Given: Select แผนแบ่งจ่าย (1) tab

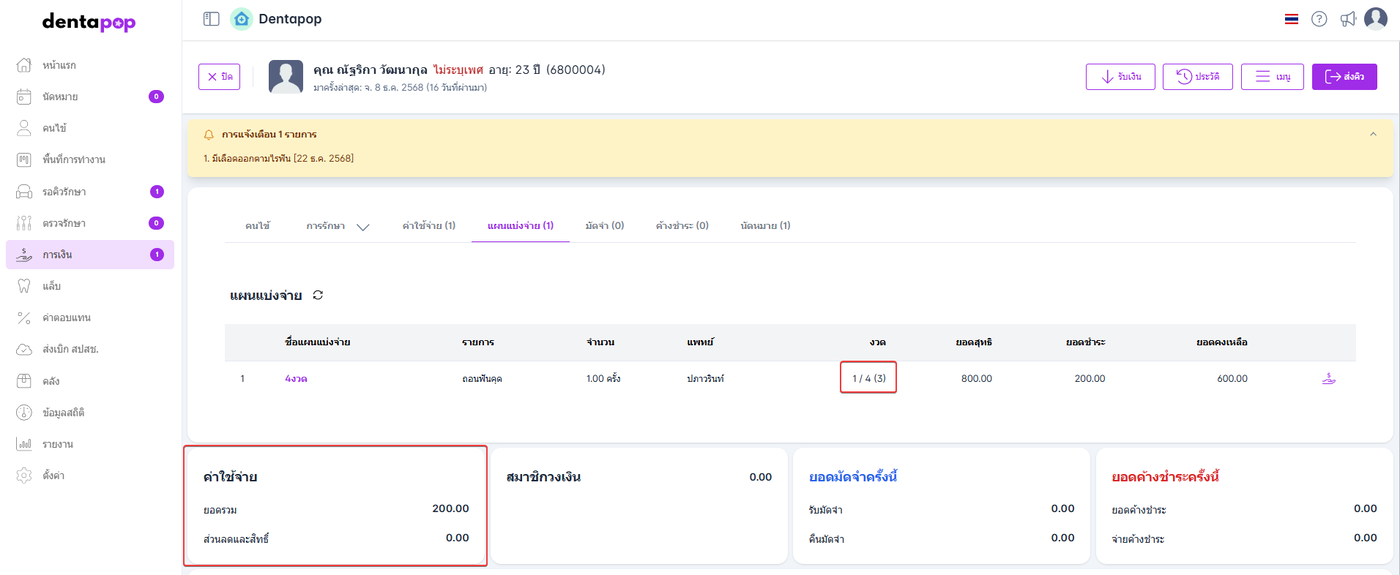Looking at the screenshot, I should coord(520,226).
